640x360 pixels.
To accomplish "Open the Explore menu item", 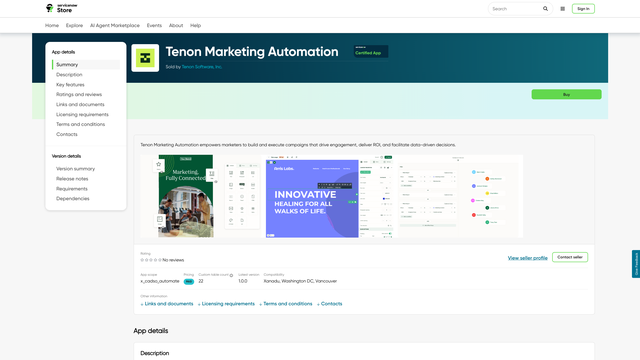I will point(74,25).
